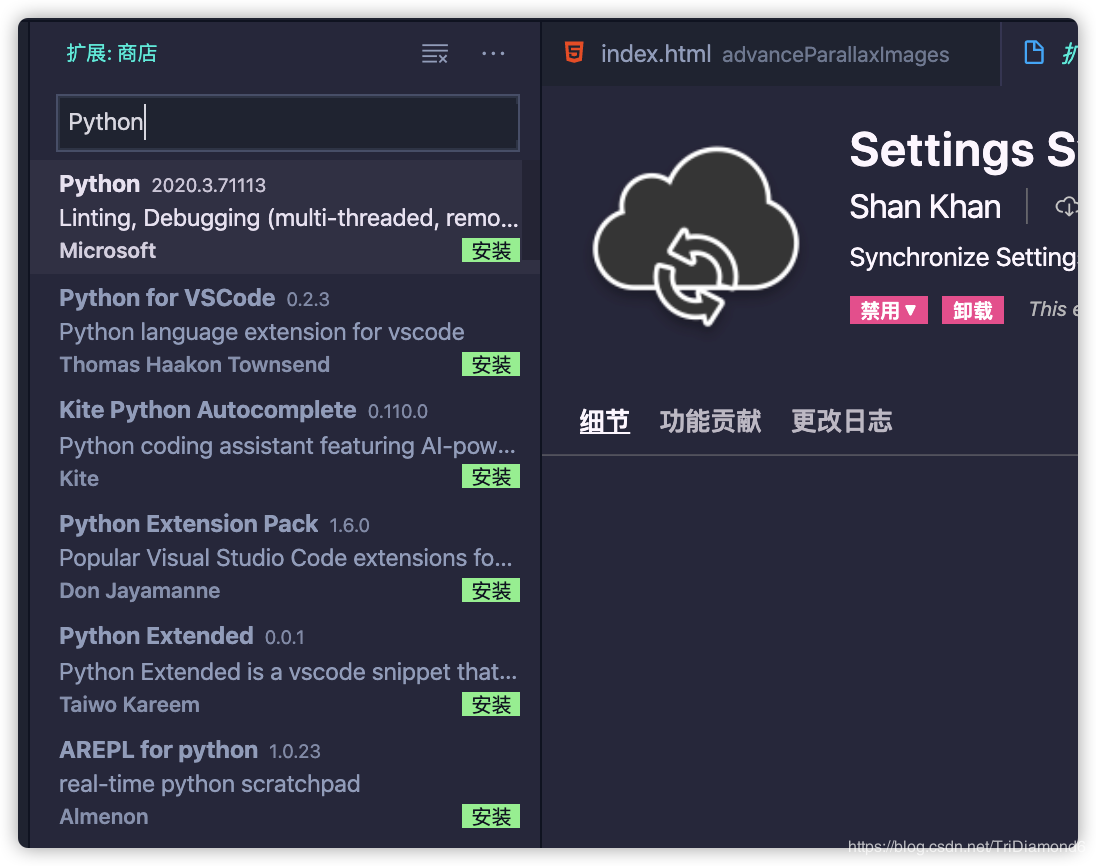Click the Taiwo Kareem publisher text
Viewport: 1096px width, 866px height.
129,705
